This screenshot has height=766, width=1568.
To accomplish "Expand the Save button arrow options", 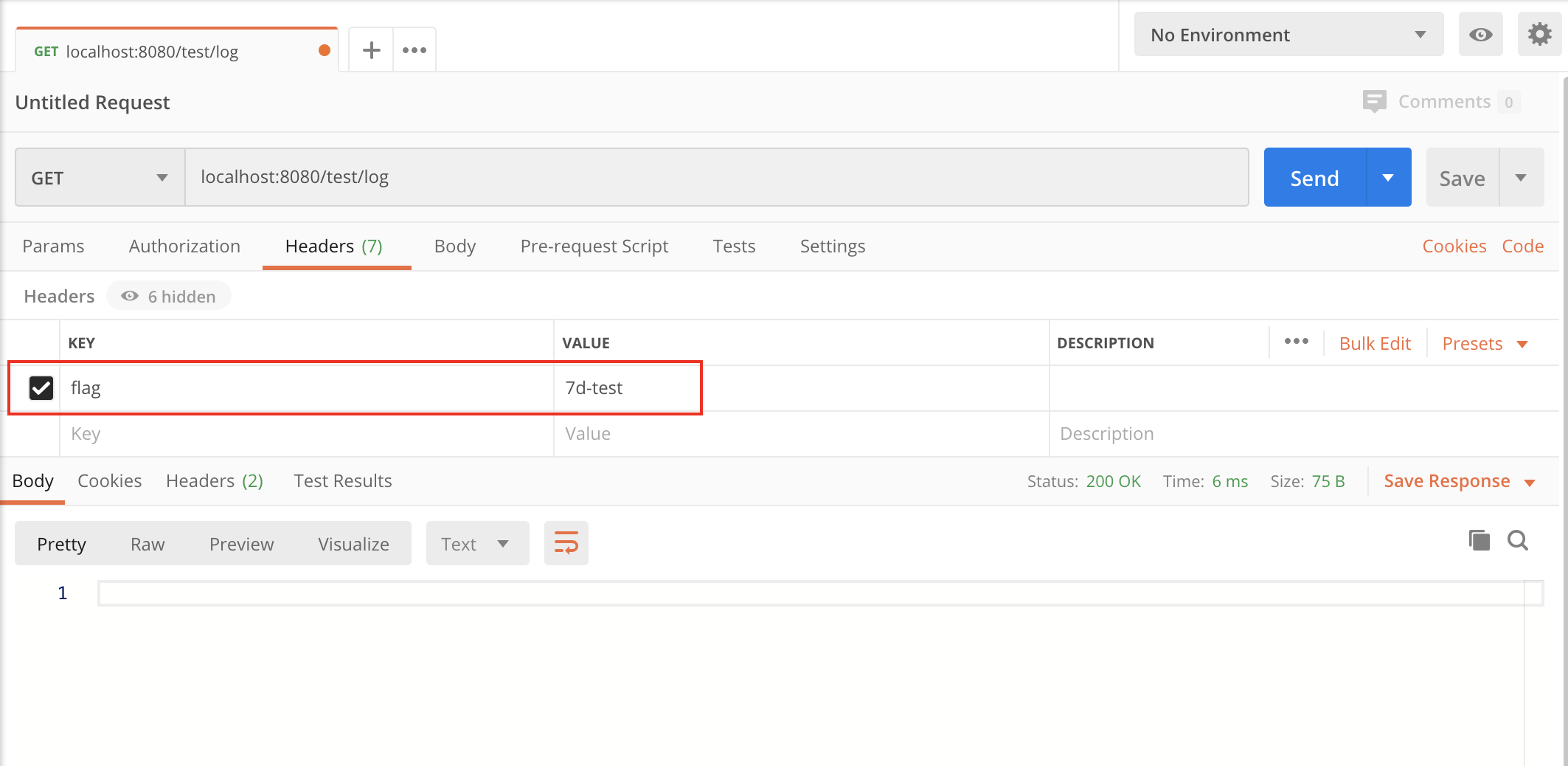I will (1521, 177).
